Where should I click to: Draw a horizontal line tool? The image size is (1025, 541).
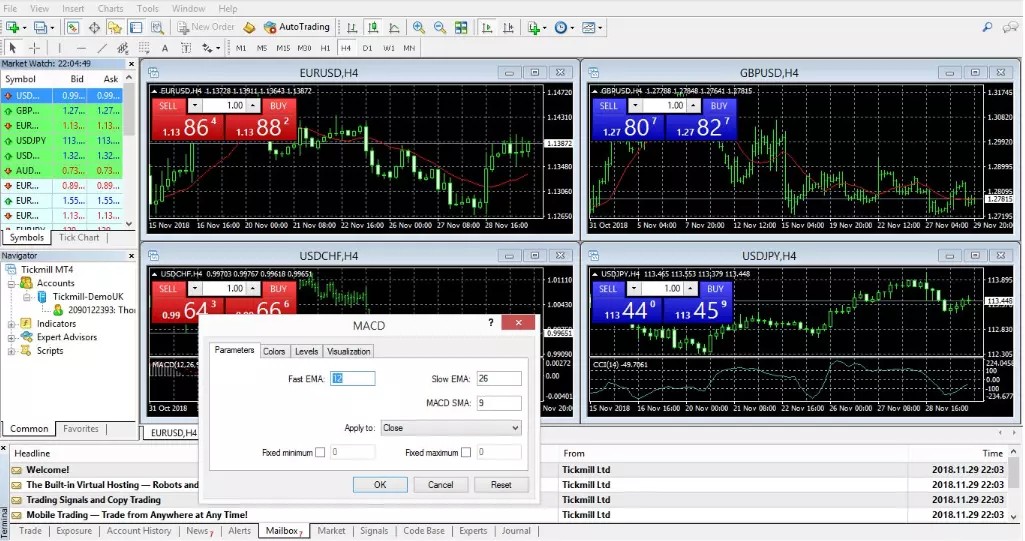point(81,48)
